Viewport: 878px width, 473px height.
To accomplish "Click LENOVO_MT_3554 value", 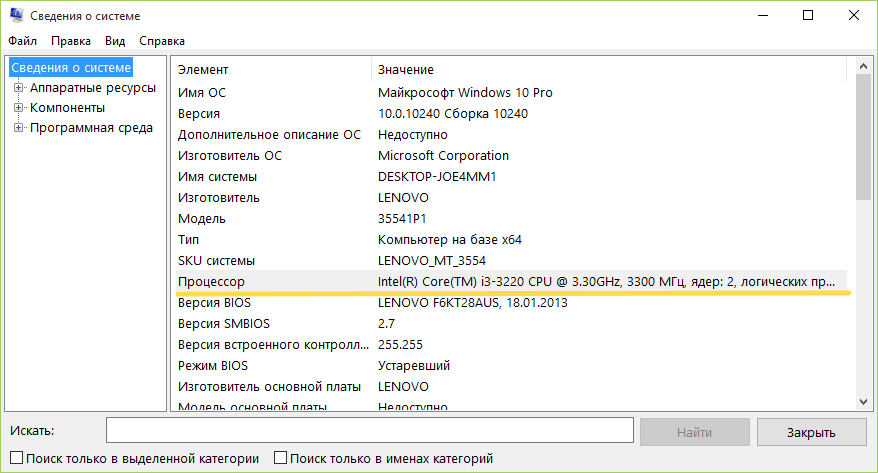I will click(x=432, y=260).
